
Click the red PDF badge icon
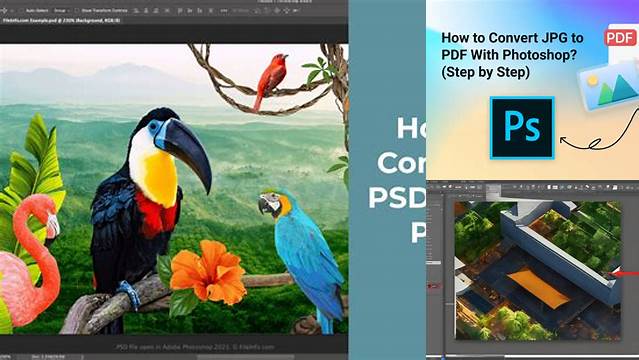[620, 38]
